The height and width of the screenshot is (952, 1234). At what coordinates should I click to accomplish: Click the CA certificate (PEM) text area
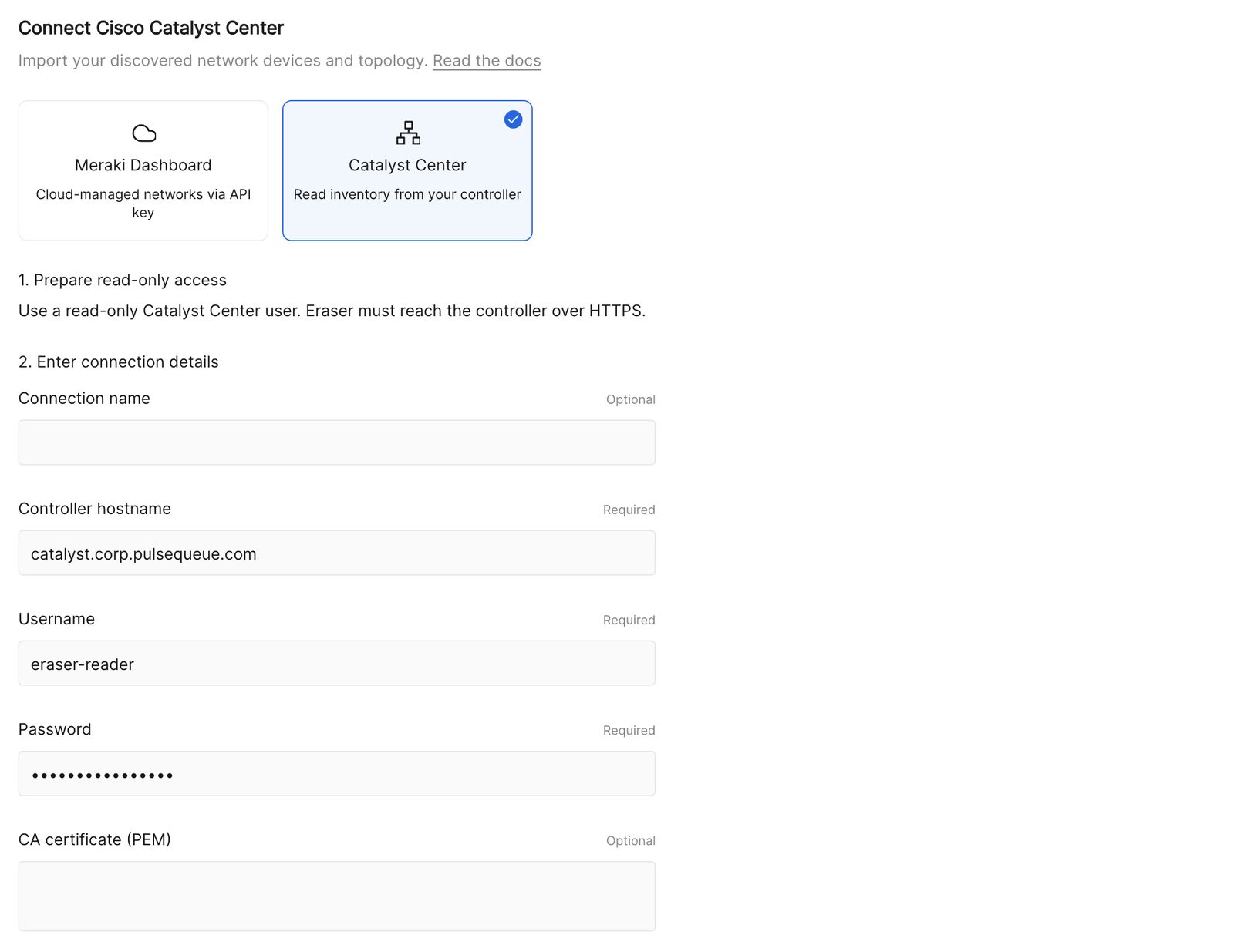337,896
